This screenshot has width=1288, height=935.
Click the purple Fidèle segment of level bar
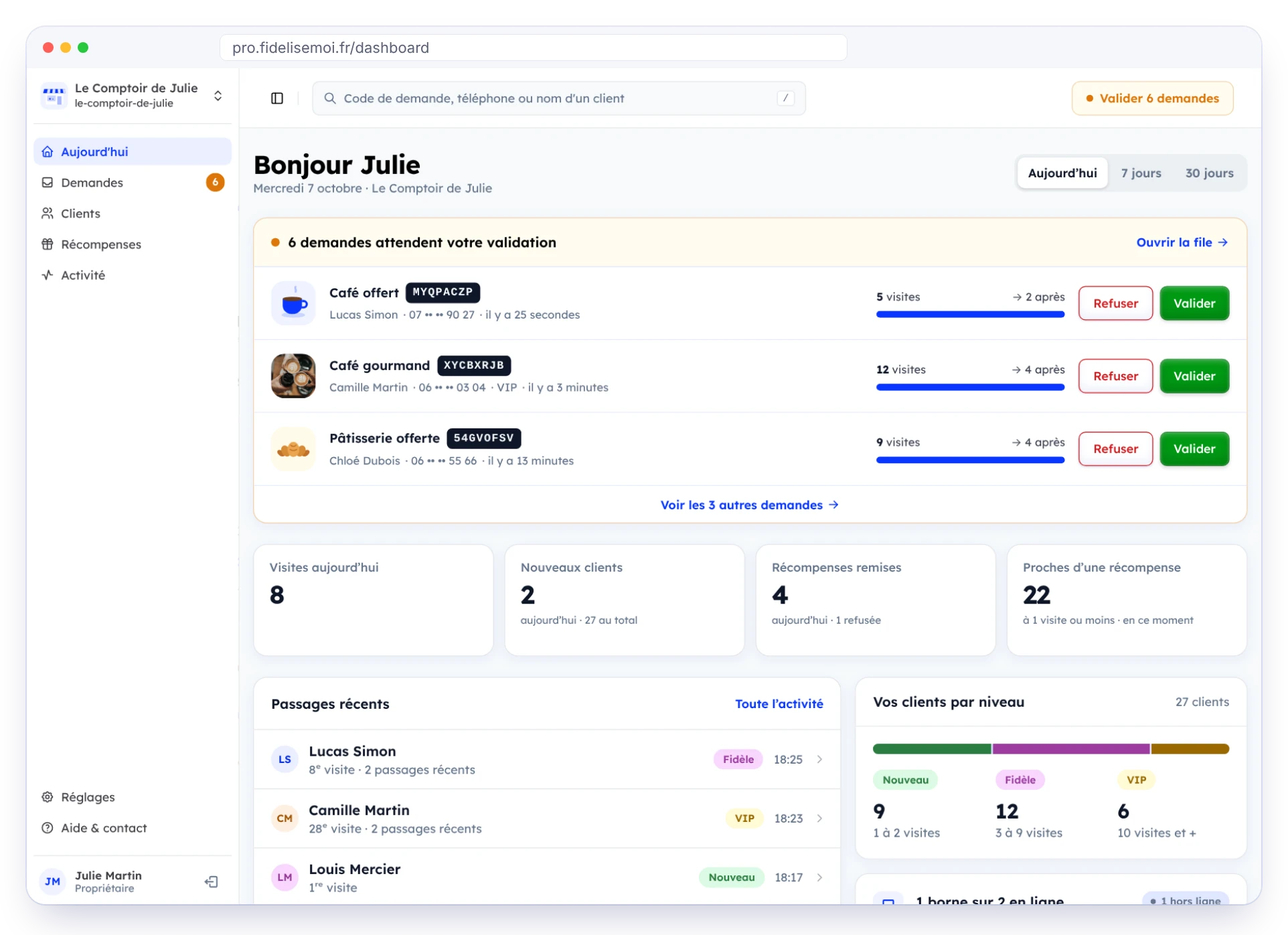[x=1071, y=749]
